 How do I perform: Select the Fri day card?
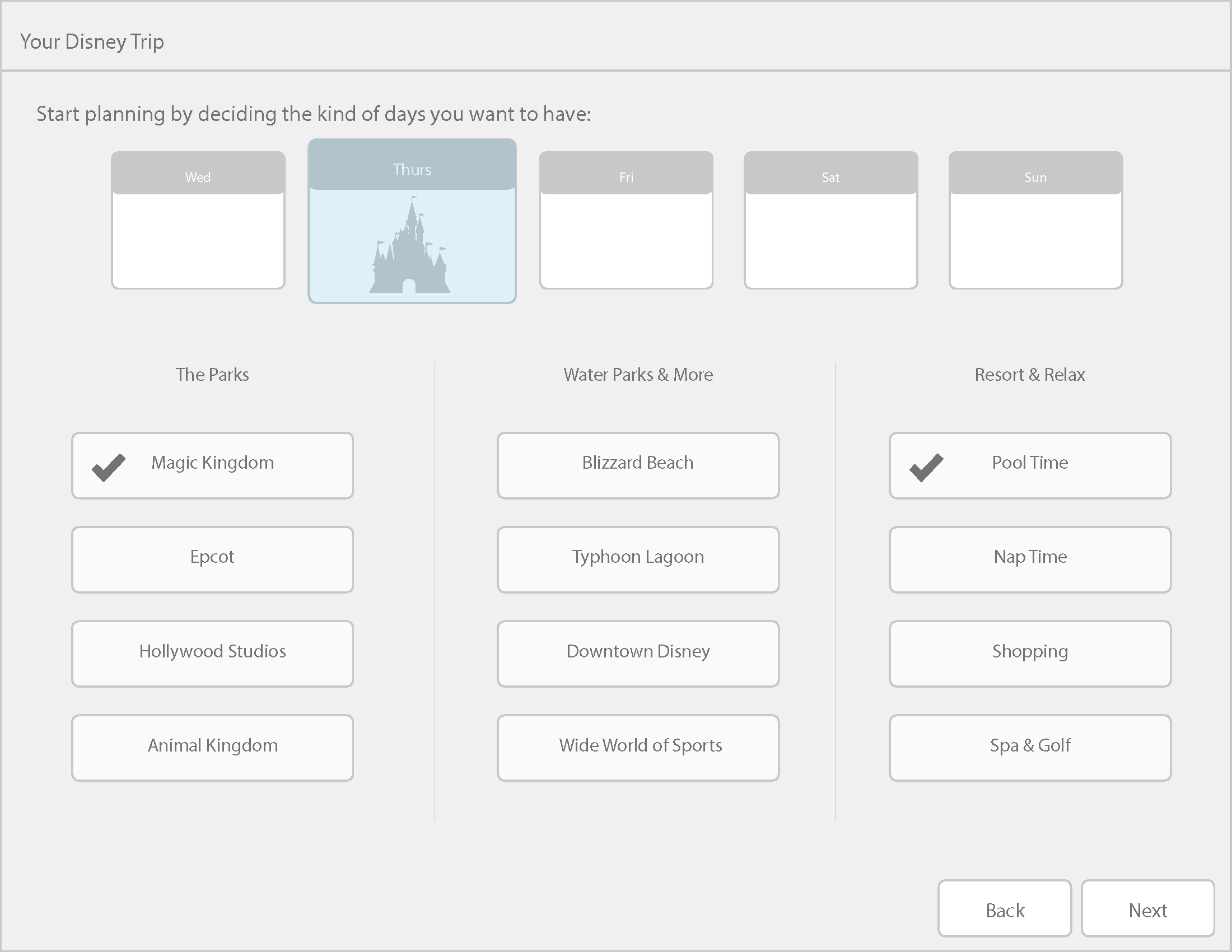[626, 221]
